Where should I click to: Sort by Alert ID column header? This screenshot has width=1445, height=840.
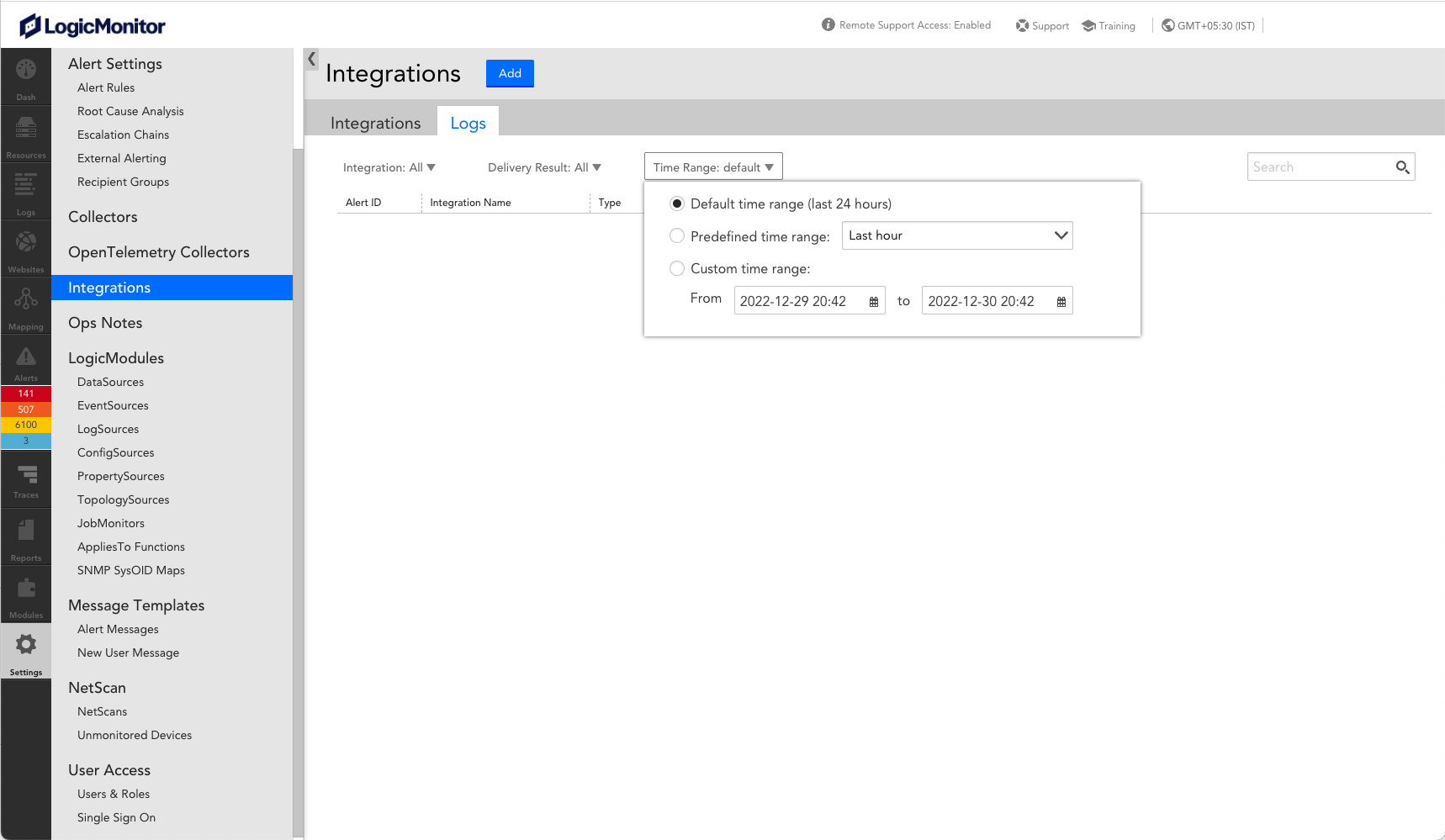click(363, 203)
